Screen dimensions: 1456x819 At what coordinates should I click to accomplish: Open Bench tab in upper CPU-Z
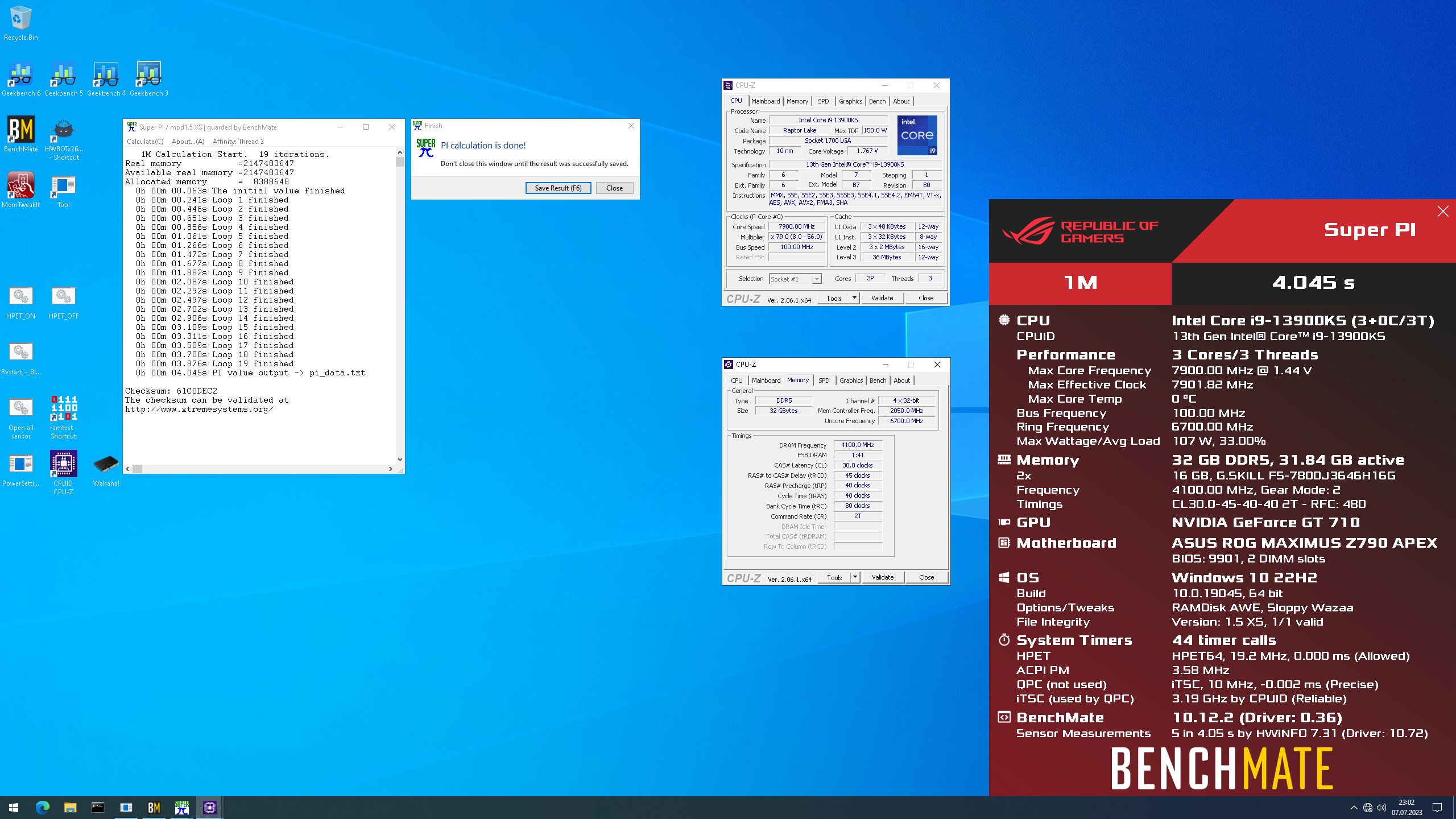coord(877,101)
